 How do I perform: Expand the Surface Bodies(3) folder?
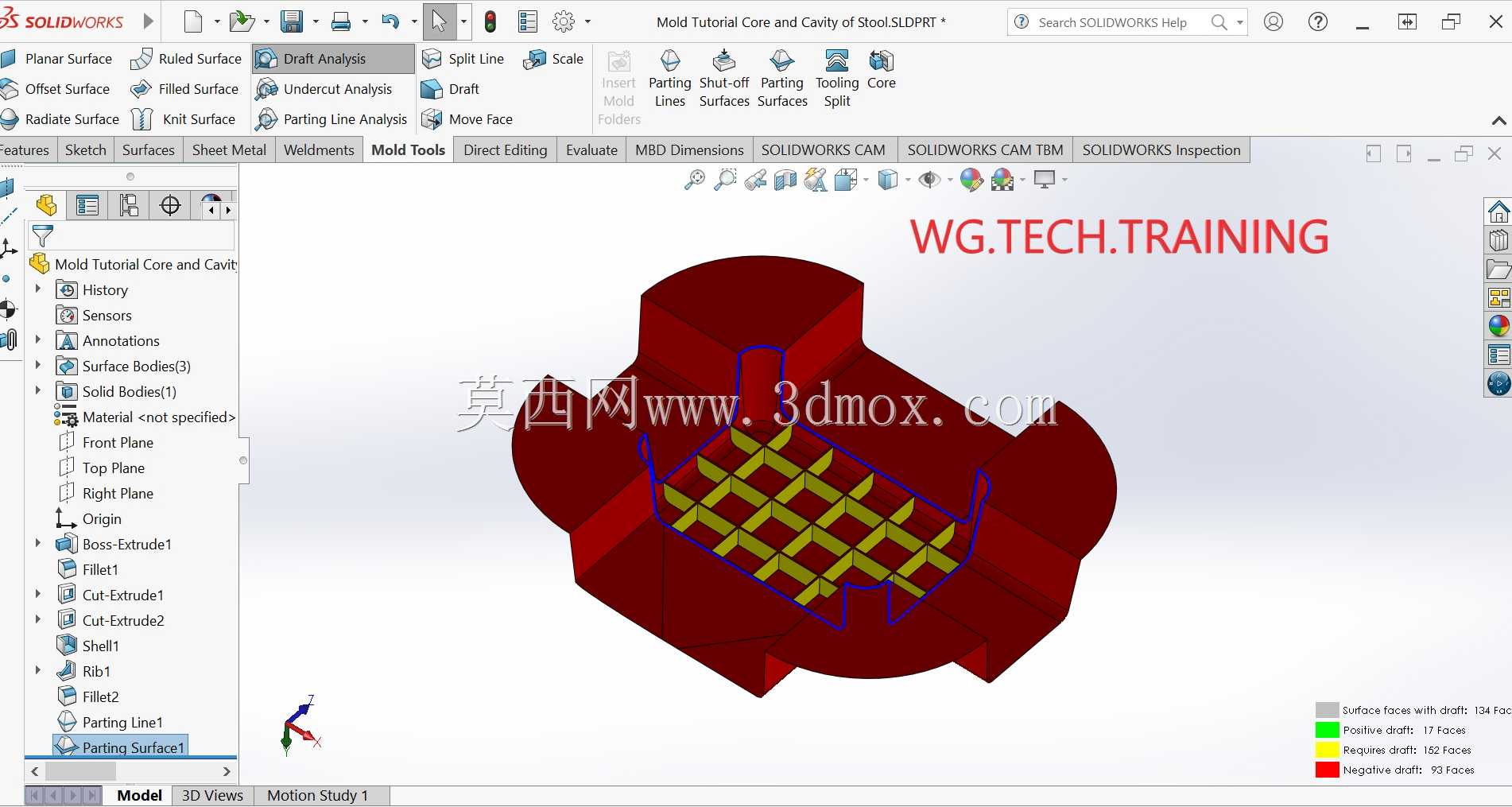[37, 366]
